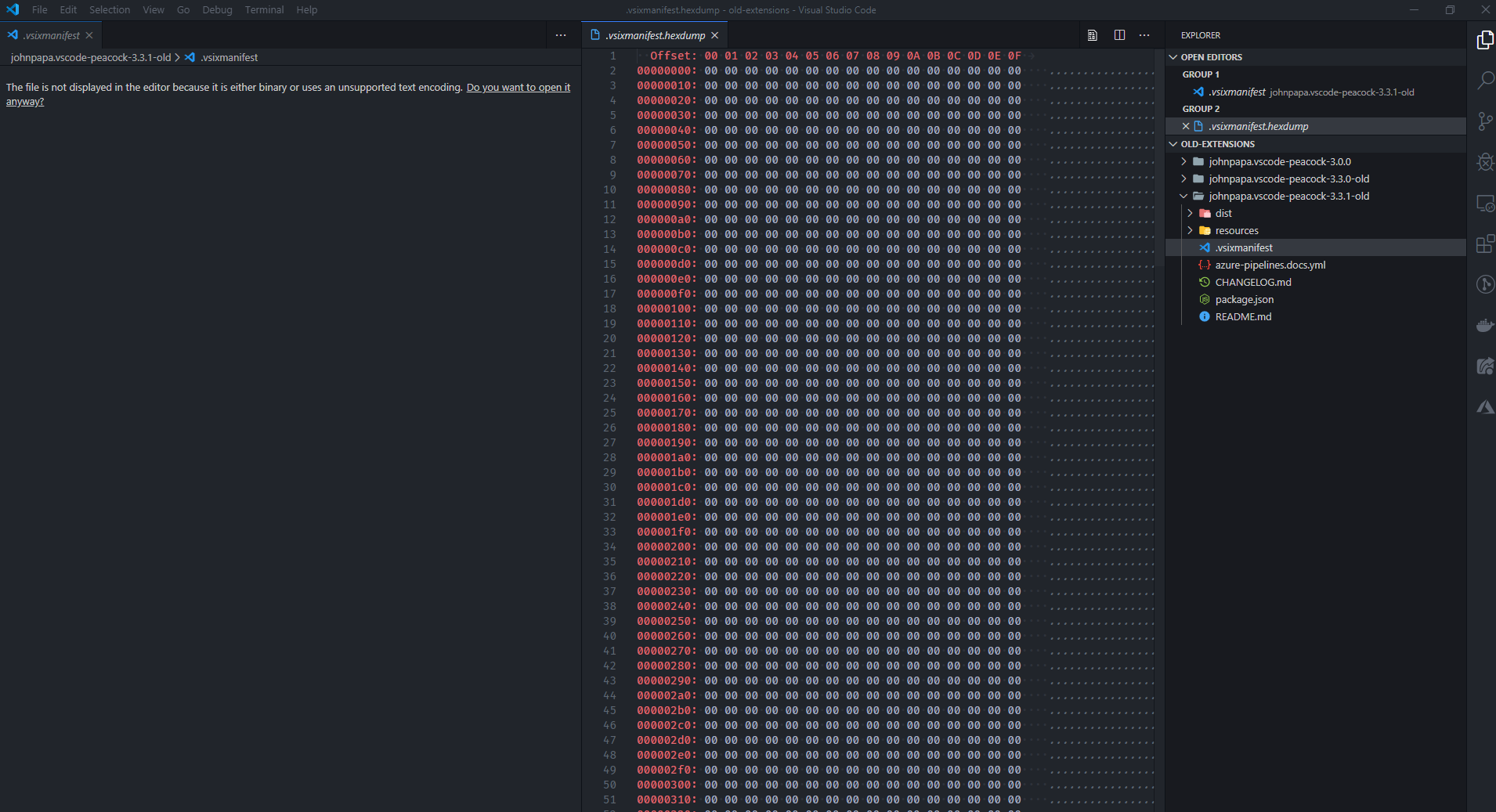Open more actions for the hexdump editor
This screenshot has height=812, width=1496.
(x=1144, y=34)
